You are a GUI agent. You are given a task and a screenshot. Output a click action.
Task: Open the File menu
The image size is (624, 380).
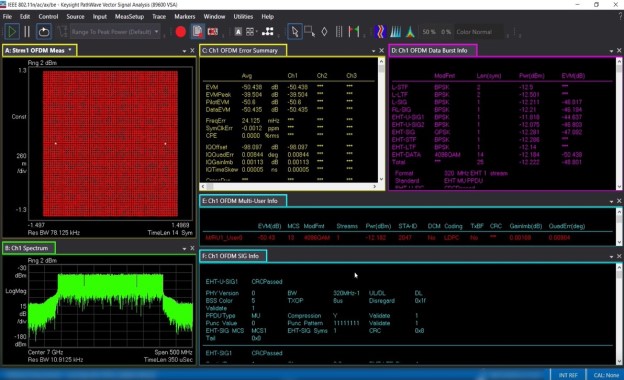click(x=7, y=17)
